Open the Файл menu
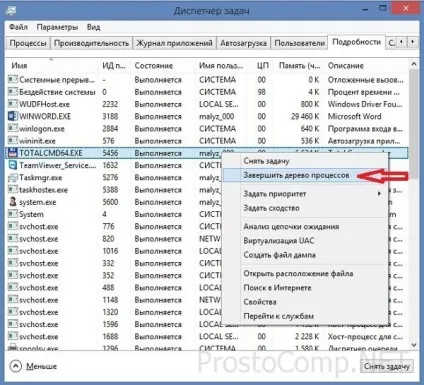The height and width of the screenshot is (385, 424). pyautogui.click(x=18, y=27)
